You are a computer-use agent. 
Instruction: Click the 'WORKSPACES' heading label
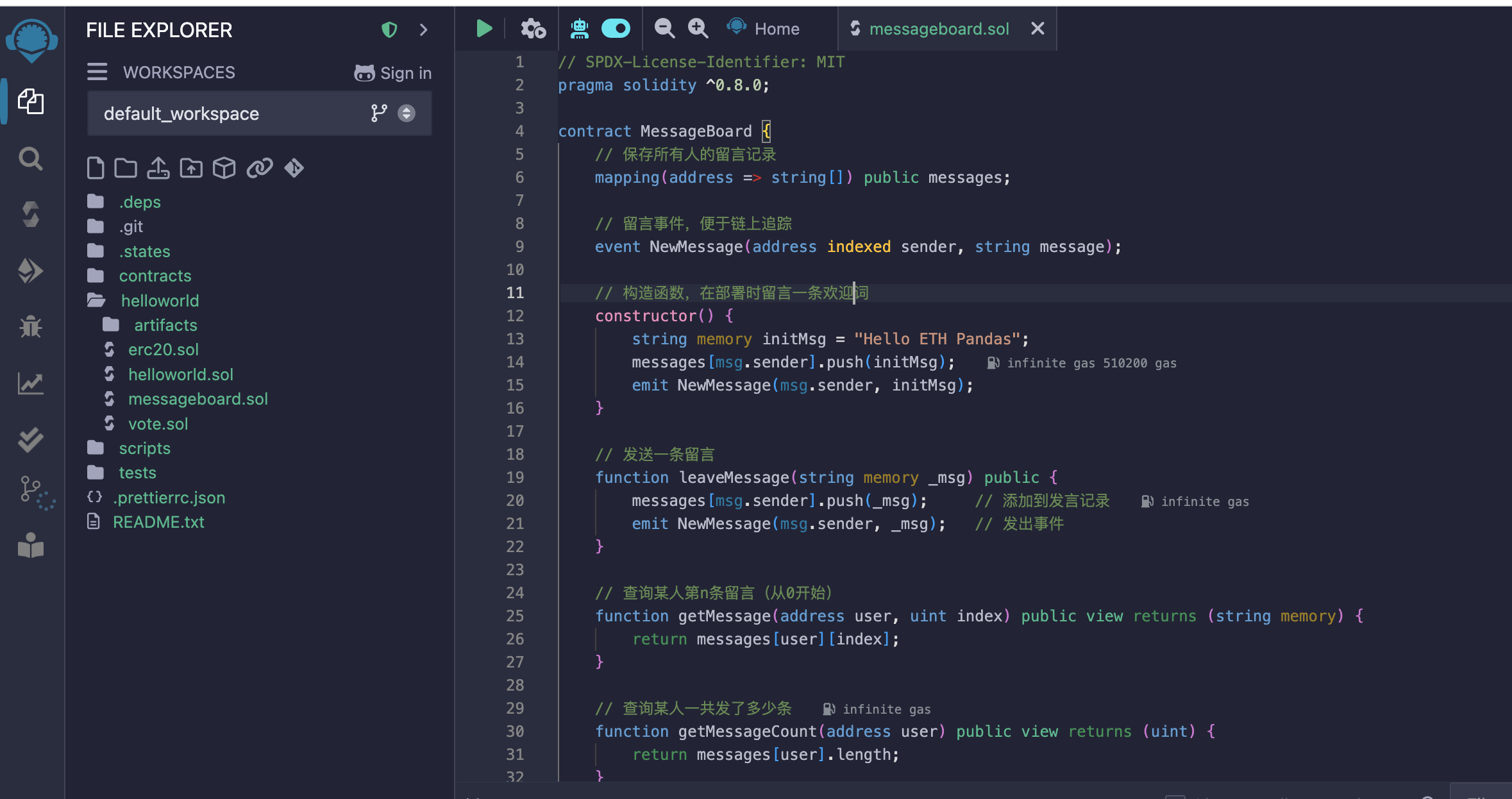pos(179,72)
